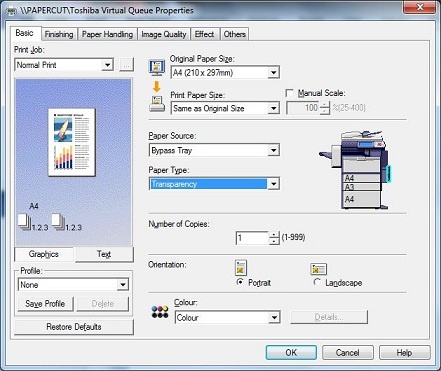Viewport: 441px width, 371px height.
Task: Switch to the Finishing tab
Action: coord(59,34)
